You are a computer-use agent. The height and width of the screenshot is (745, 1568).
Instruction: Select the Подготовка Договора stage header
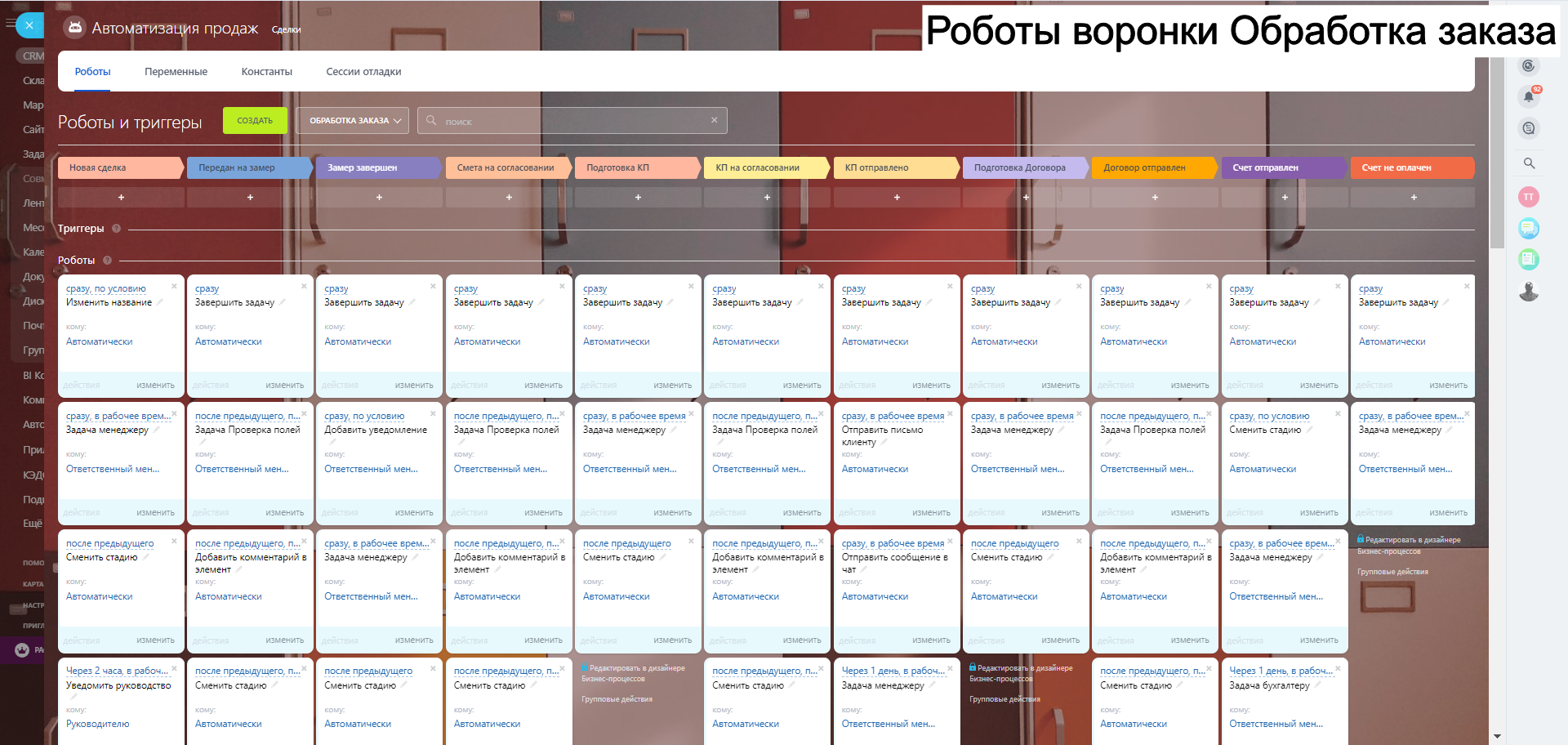pos(1026,167)
